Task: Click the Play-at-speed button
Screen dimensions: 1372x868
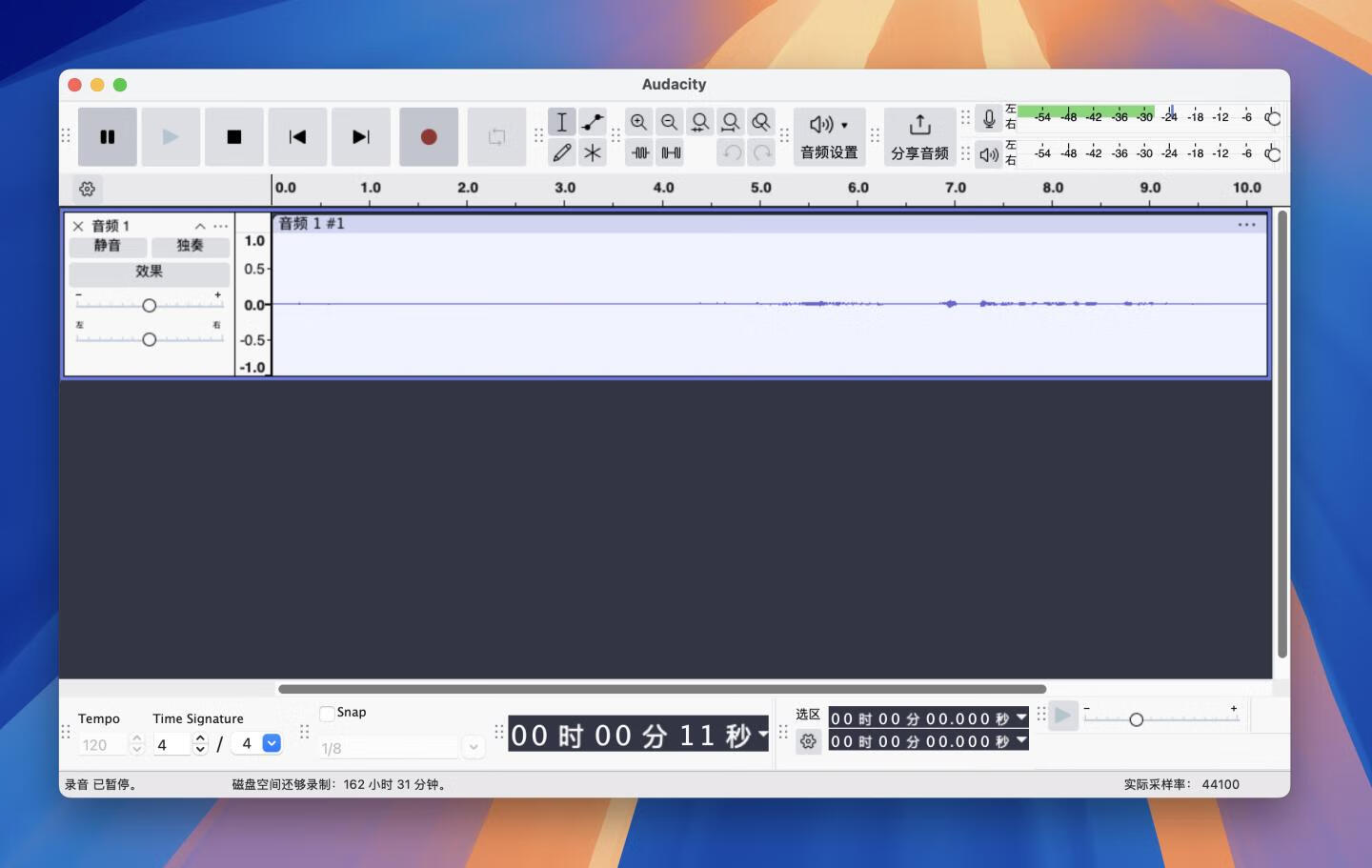Action: 1063,716
